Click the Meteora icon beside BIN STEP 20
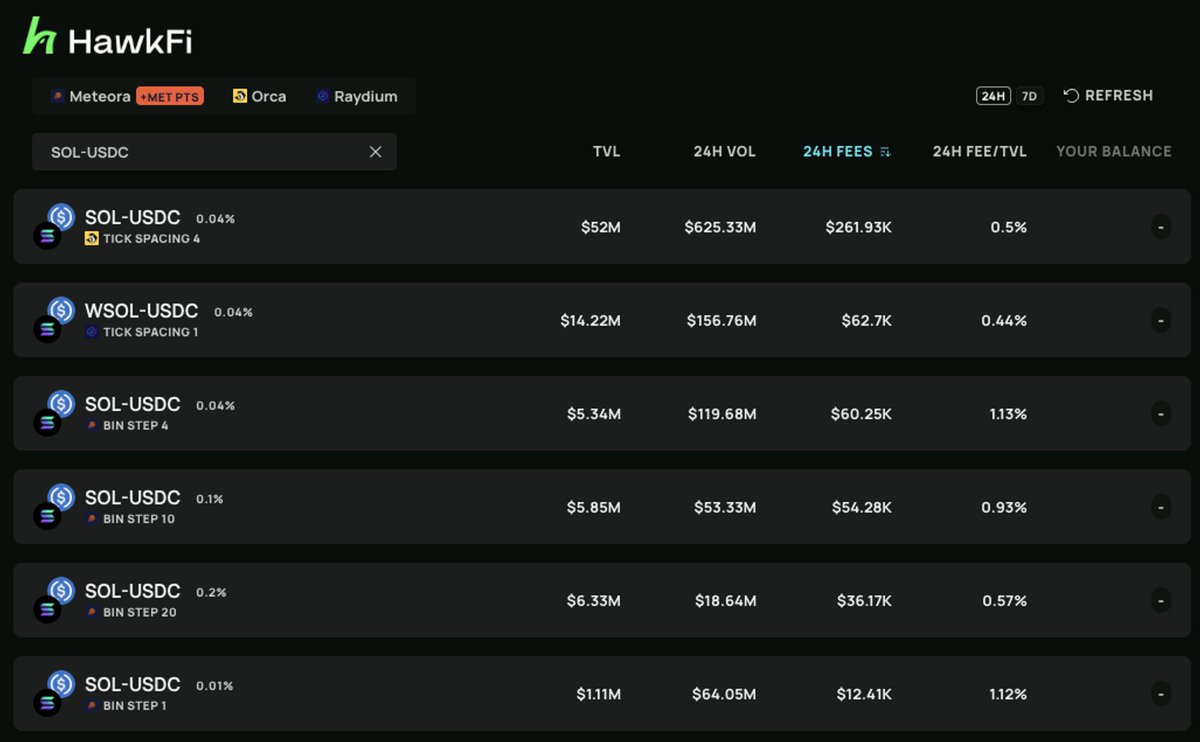The image size is (1200, 742). (92, 612)
